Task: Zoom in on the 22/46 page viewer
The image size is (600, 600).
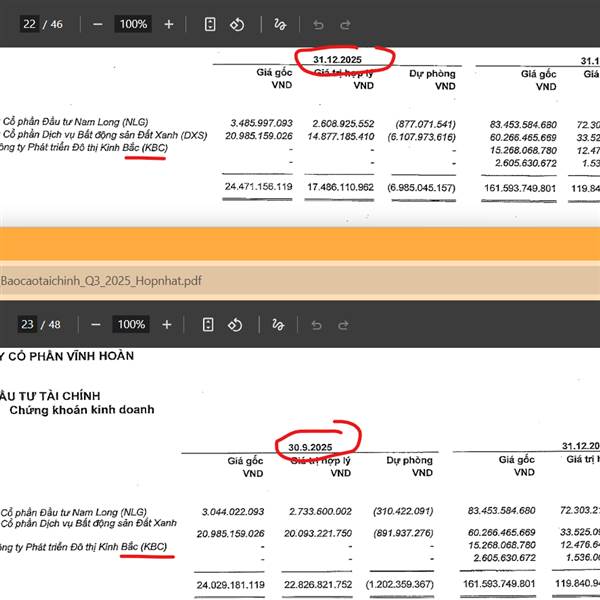Action: (x=168, y=24)
